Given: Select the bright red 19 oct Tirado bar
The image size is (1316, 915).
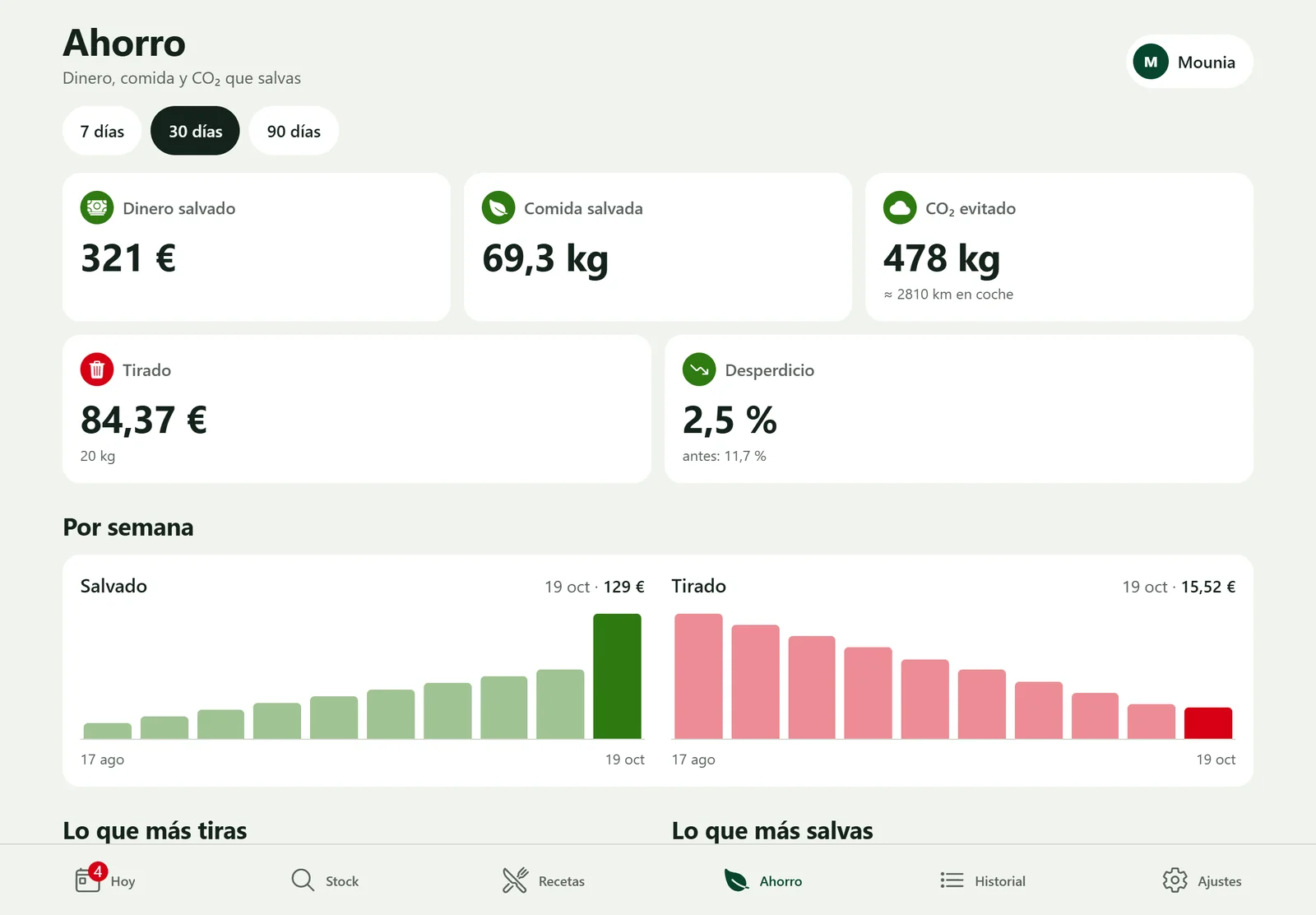Looking at the screenshot, I should (x=1208, y=723).
